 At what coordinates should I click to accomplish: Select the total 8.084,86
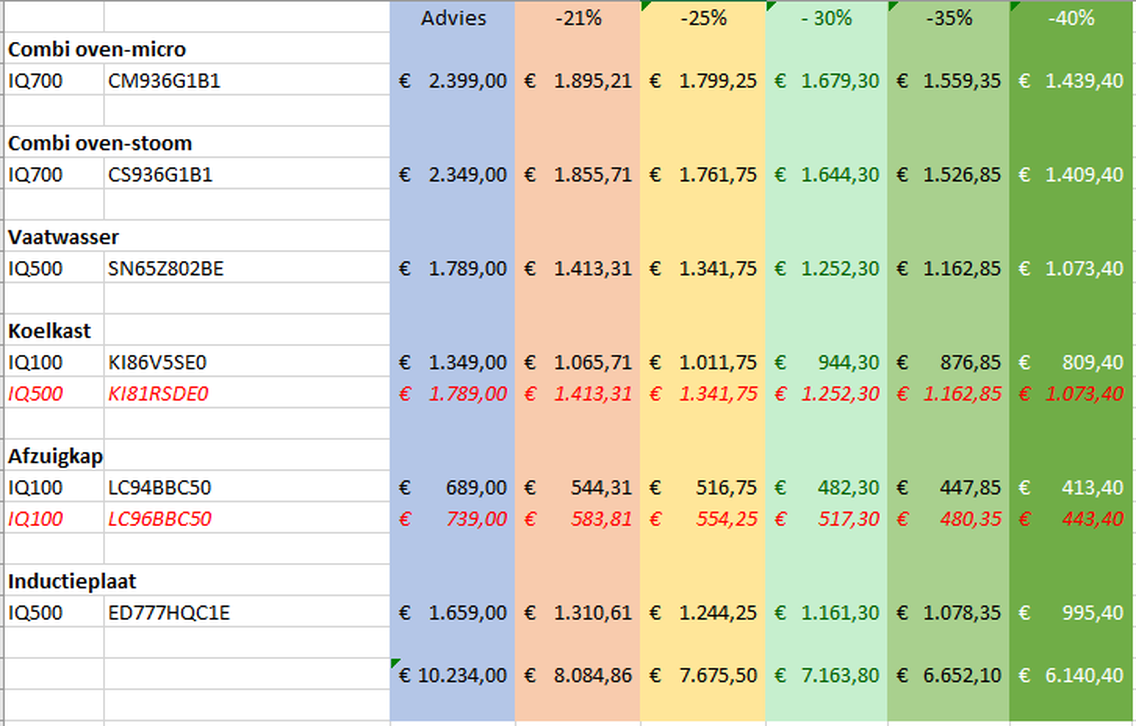point(577,675)
